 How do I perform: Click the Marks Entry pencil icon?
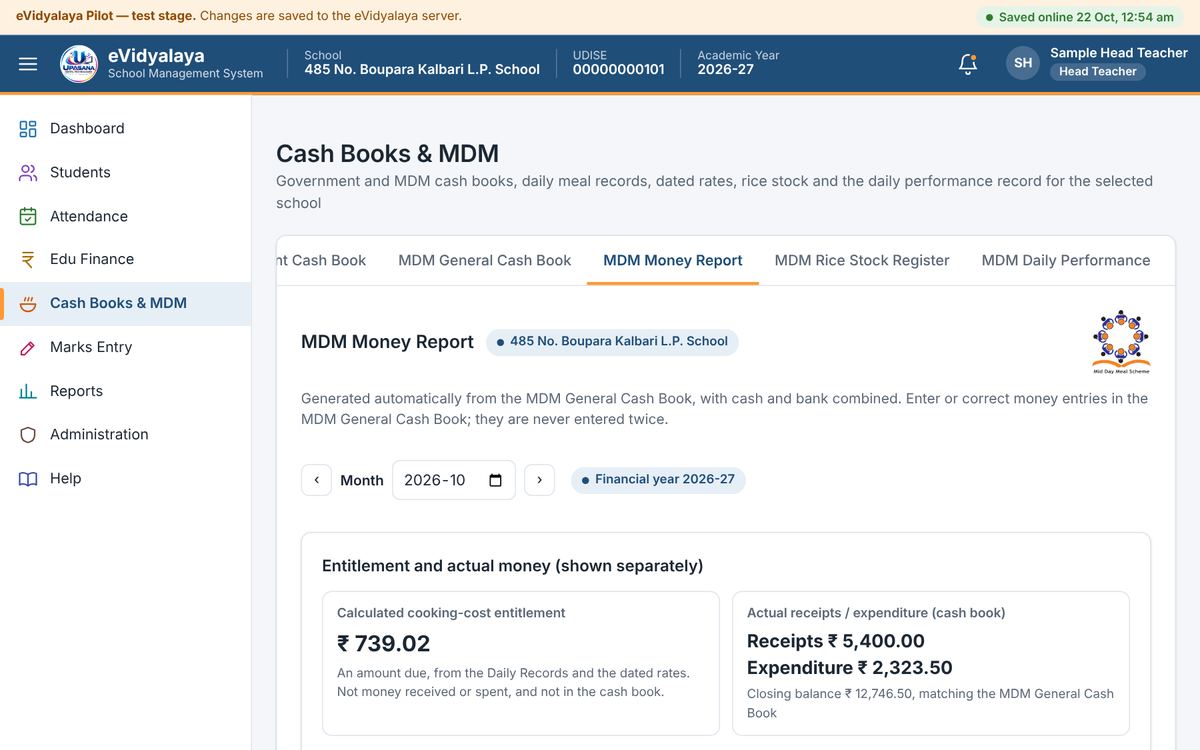(28, 348)
